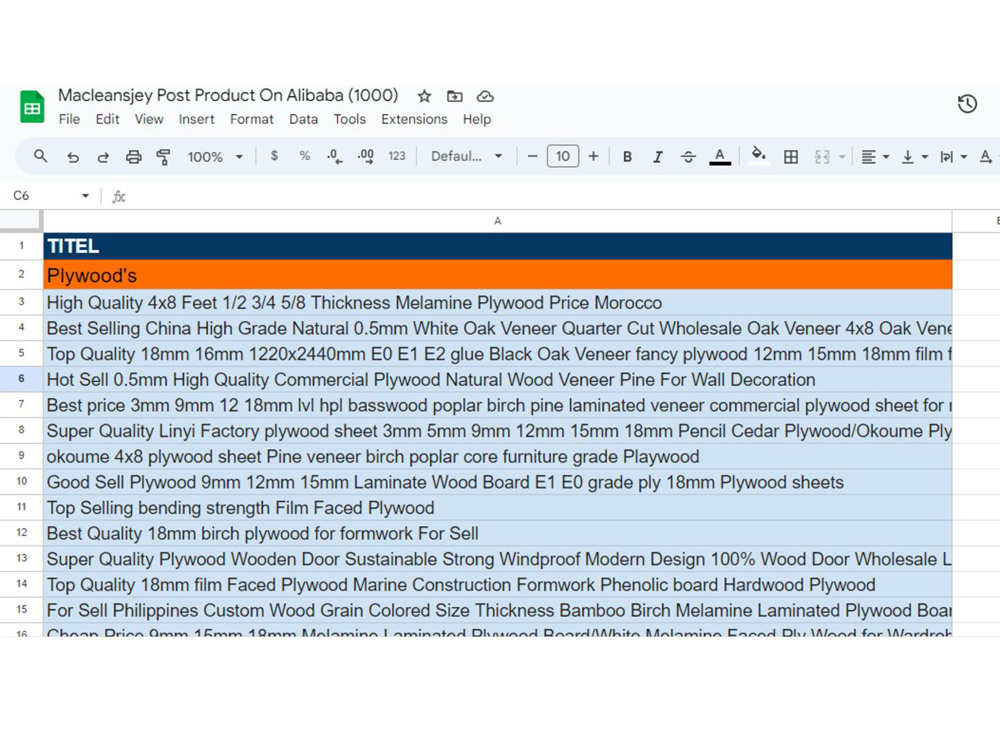Select Top Selling bending strength cell
The width and height of the screenshot is (1000, 750).
click(497, 508)
